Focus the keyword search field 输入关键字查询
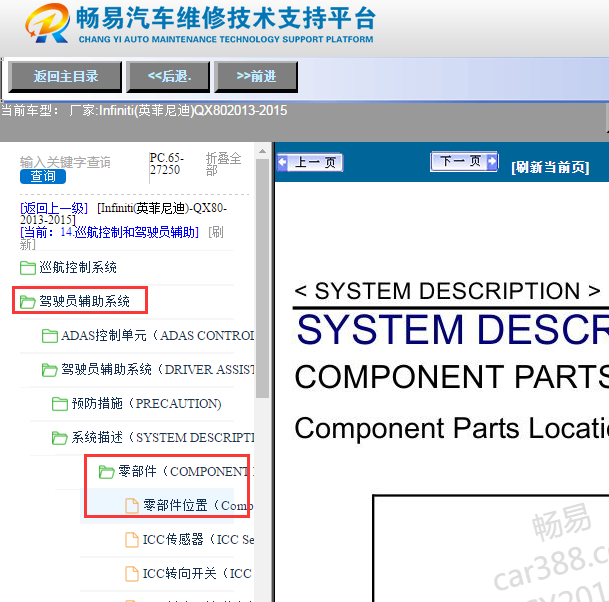The width and height of the screenshot is (609, 602). (x=65, y=162)
